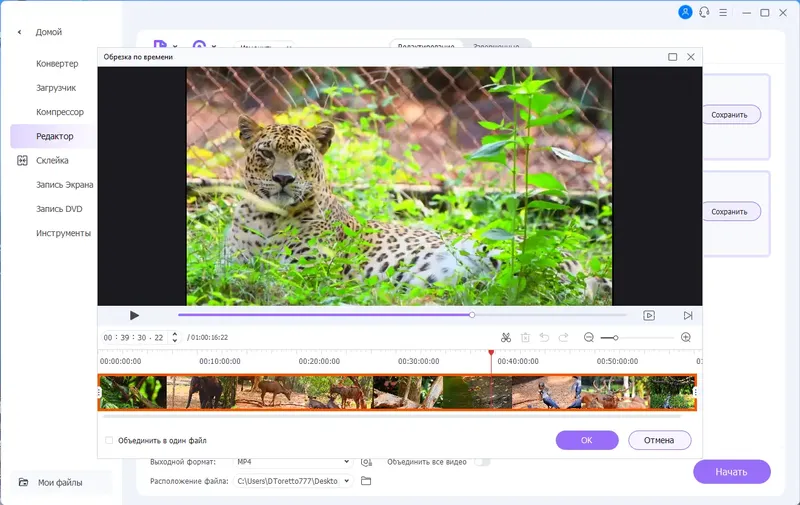
Task: Click the preview segment play icon
Action: [649, 316]
